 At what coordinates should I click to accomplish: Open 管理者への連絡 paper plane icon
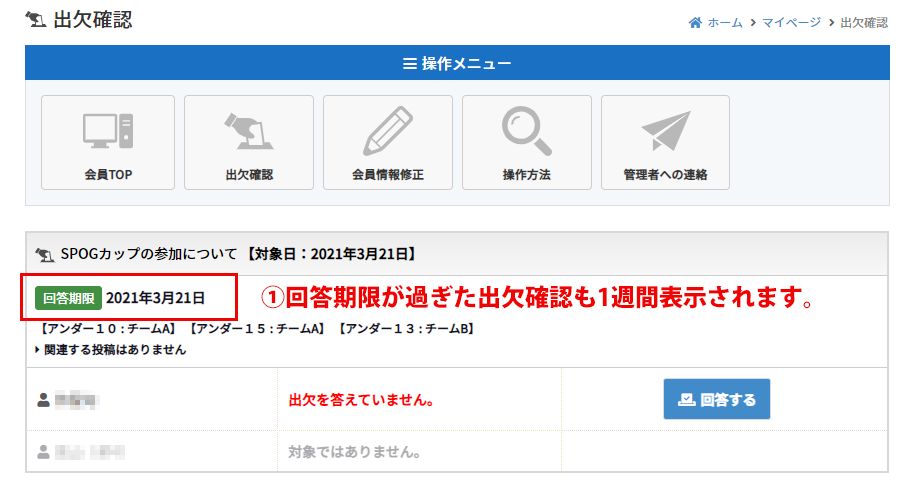[x=665, y=131]
